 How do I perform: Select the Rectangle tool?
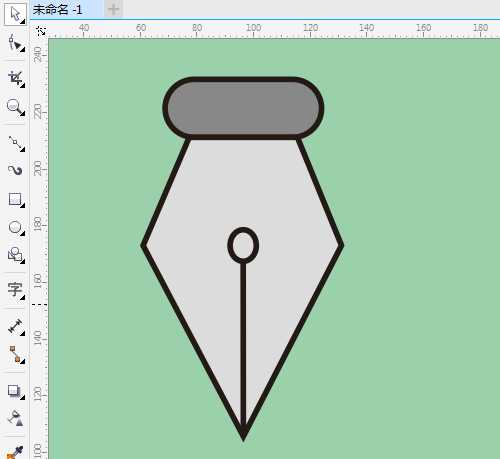[15, 199]
